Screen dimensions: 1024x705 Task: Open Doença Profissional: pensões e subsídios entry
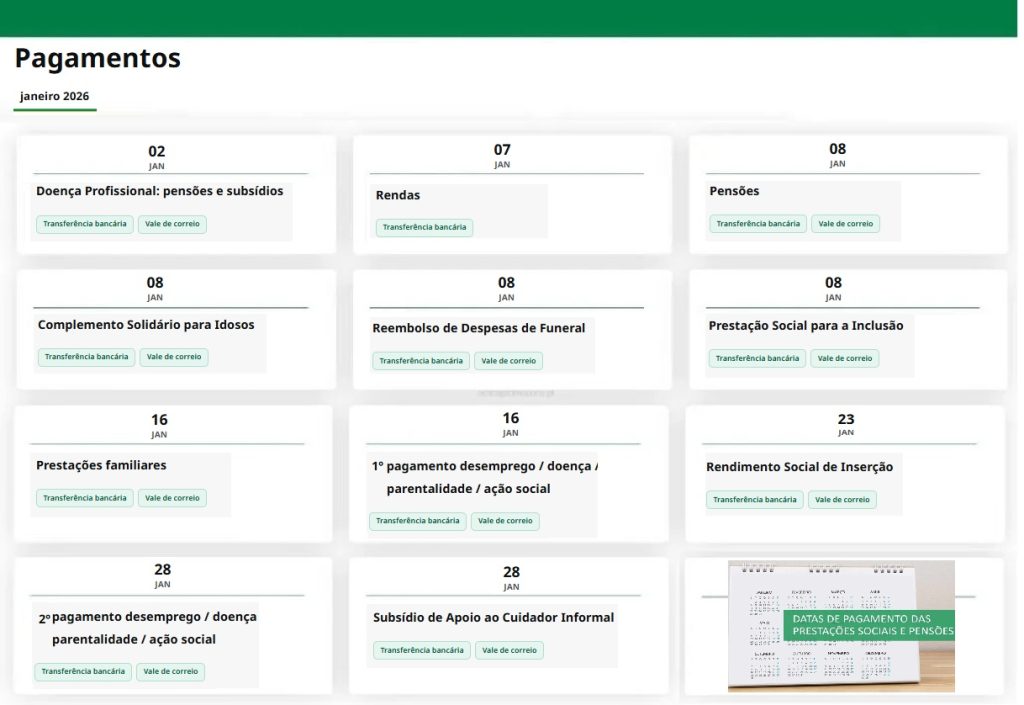click(x=160, y=191)
